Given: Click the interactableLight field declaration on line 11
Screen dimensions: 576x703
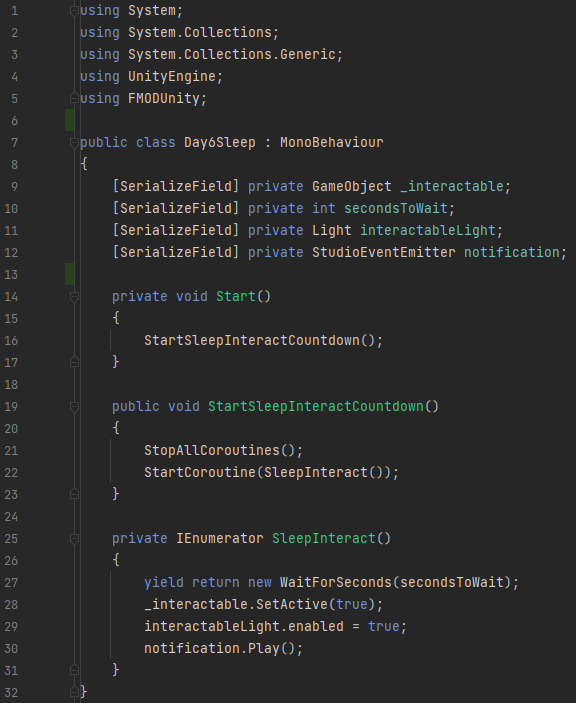Looking at the screenshot, I should click(428, 230).
